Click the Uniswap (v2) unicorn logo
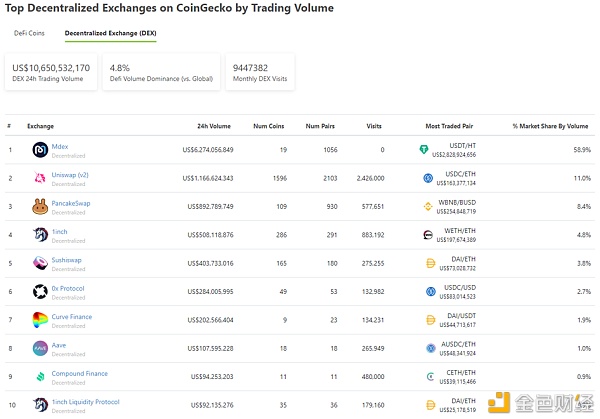This screenshot has height=419, width=600. point(40,178)
